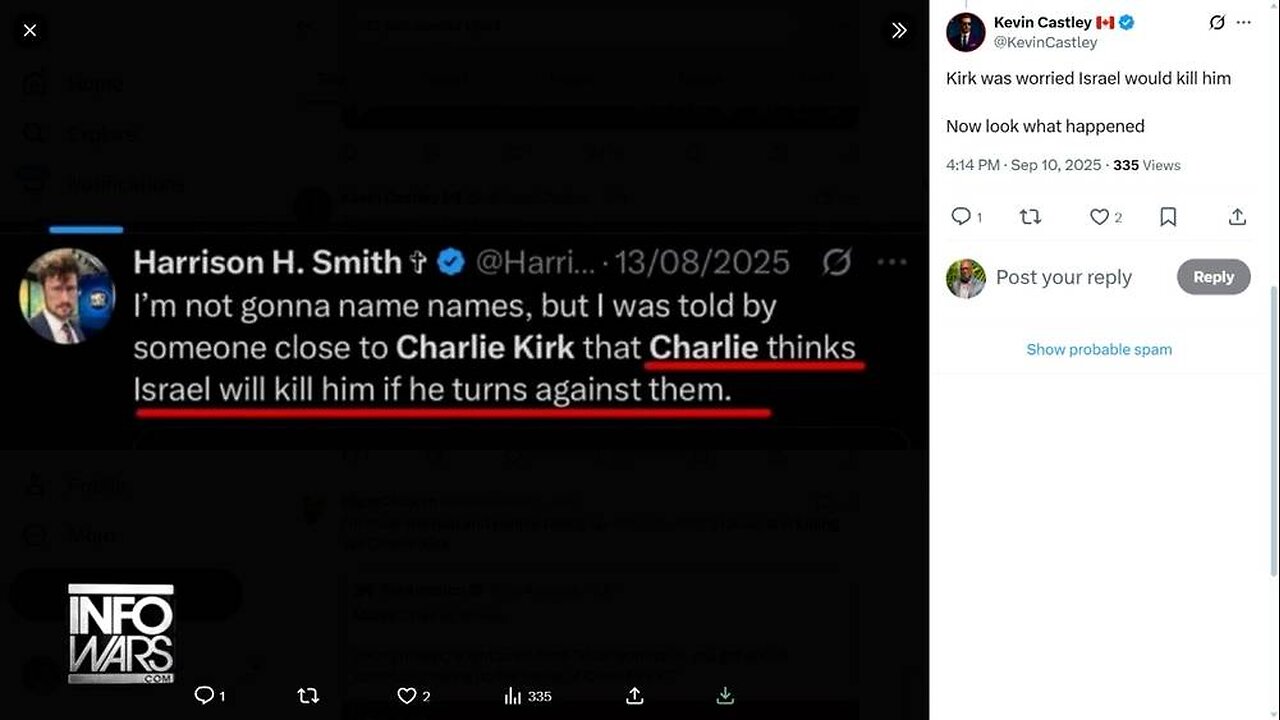The height and width of the screenshot is (720, 1280).
Task: Open Grok icon beside Kevin Castley's name
Action: click(x=1217, y=22)
